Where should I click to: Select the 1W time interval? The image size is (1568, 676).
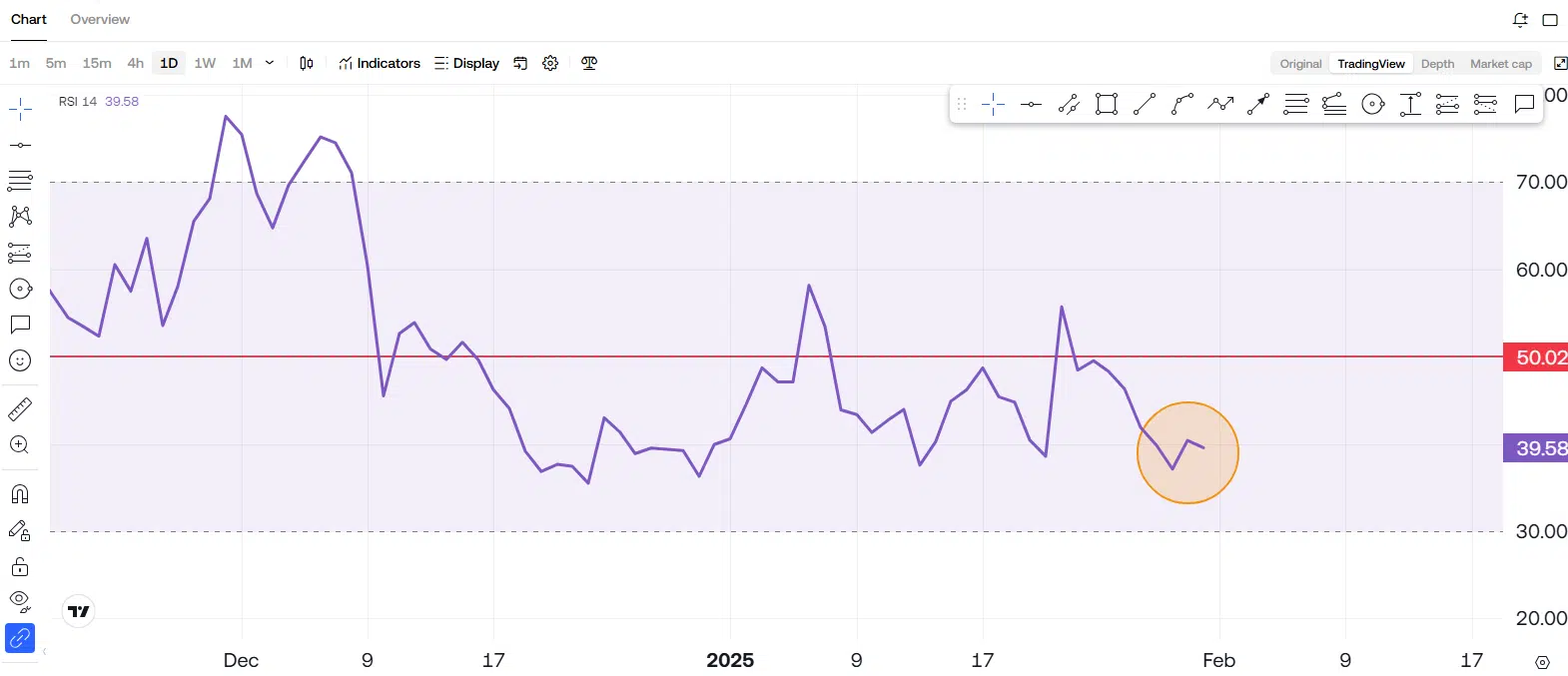tap(205, 63)
